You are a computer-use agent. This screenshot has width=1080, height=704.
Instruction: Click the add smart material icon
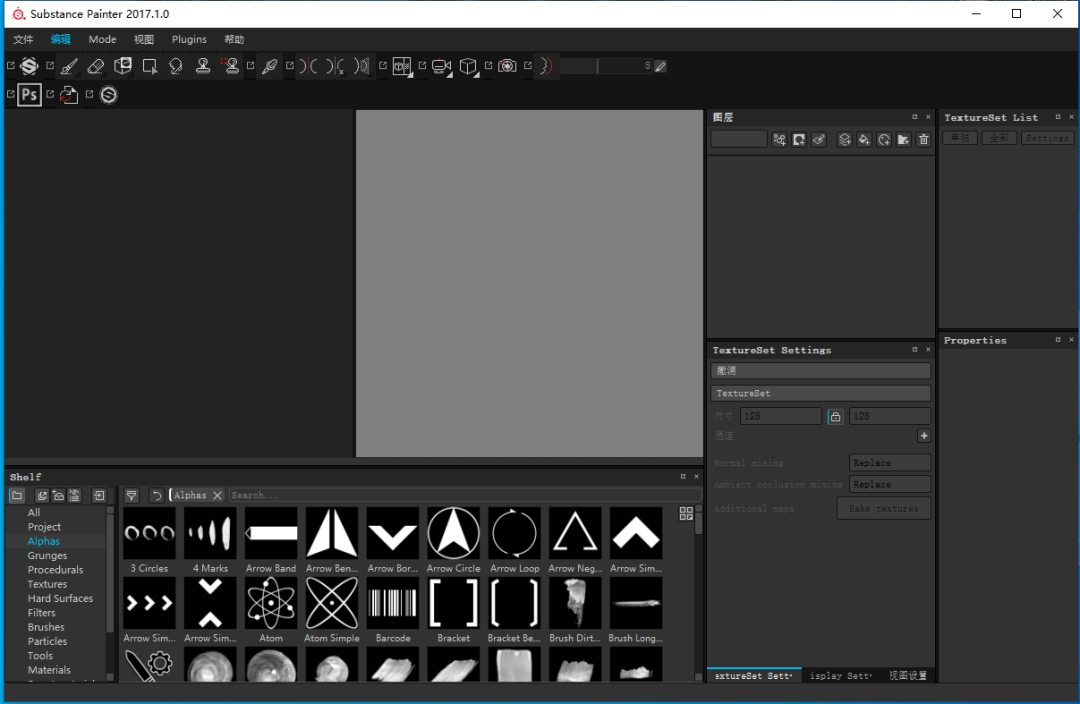pyautogui.click(x=884, y=140)
